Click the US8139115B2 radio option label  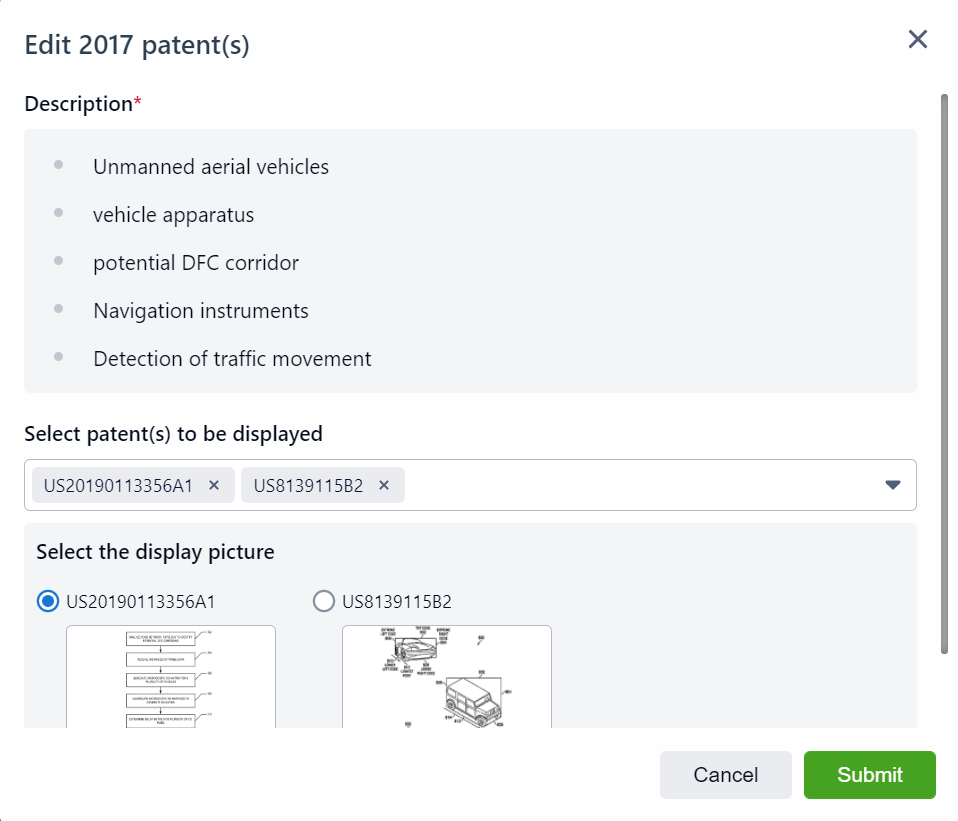pyautogui.click(x=397, y=602)
